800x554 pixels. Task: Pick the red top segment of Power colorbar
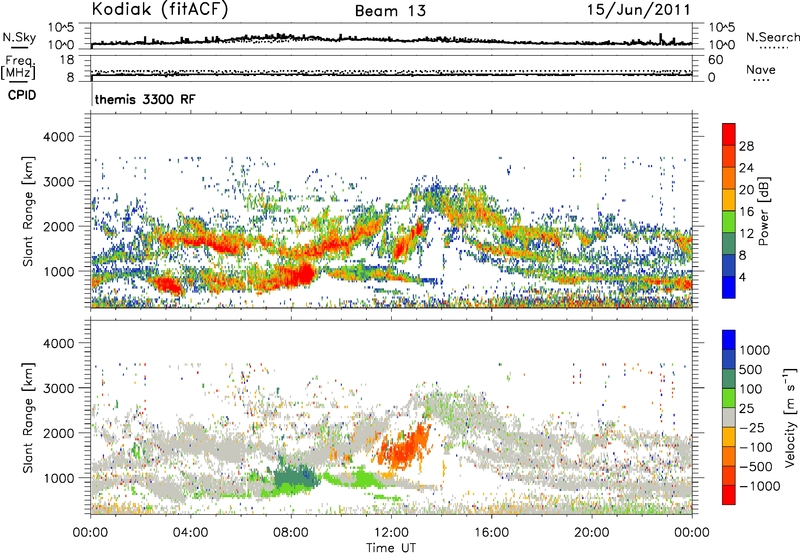(x=729, y=135)
